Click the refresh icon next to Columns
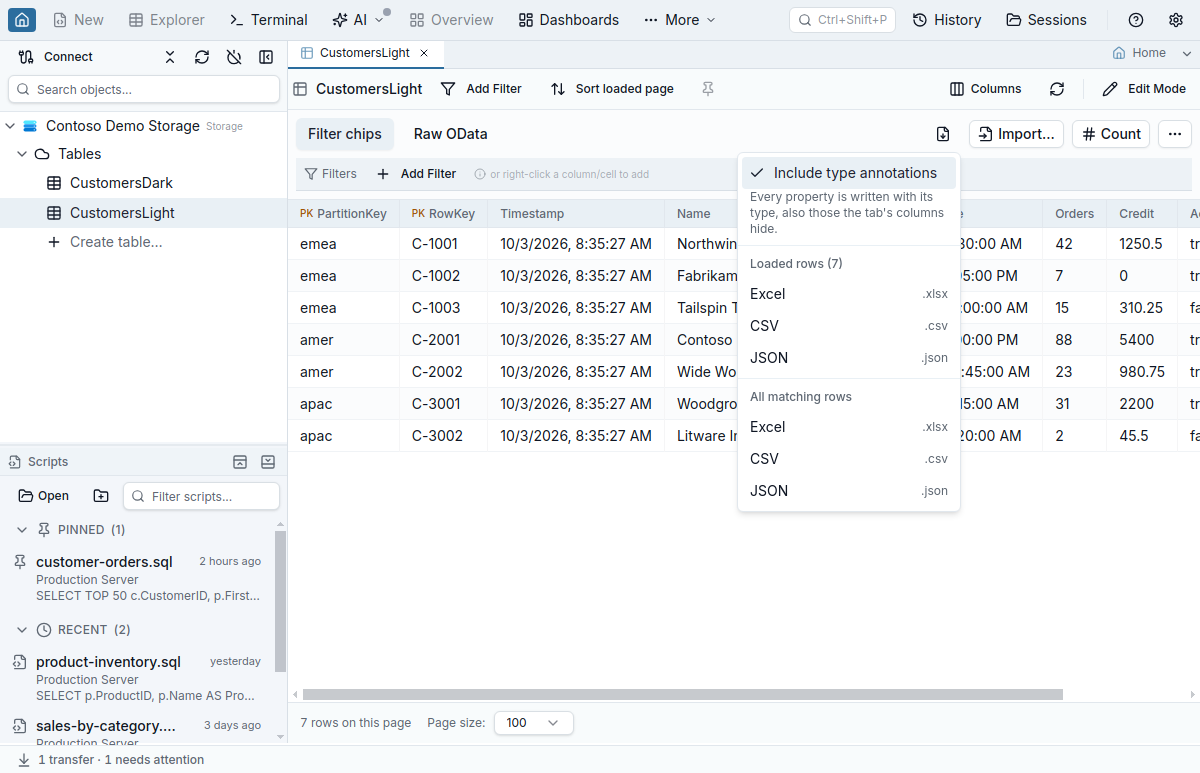Image resolution: width=1200 pixels, height=773 pixels. pos(1057,89)
